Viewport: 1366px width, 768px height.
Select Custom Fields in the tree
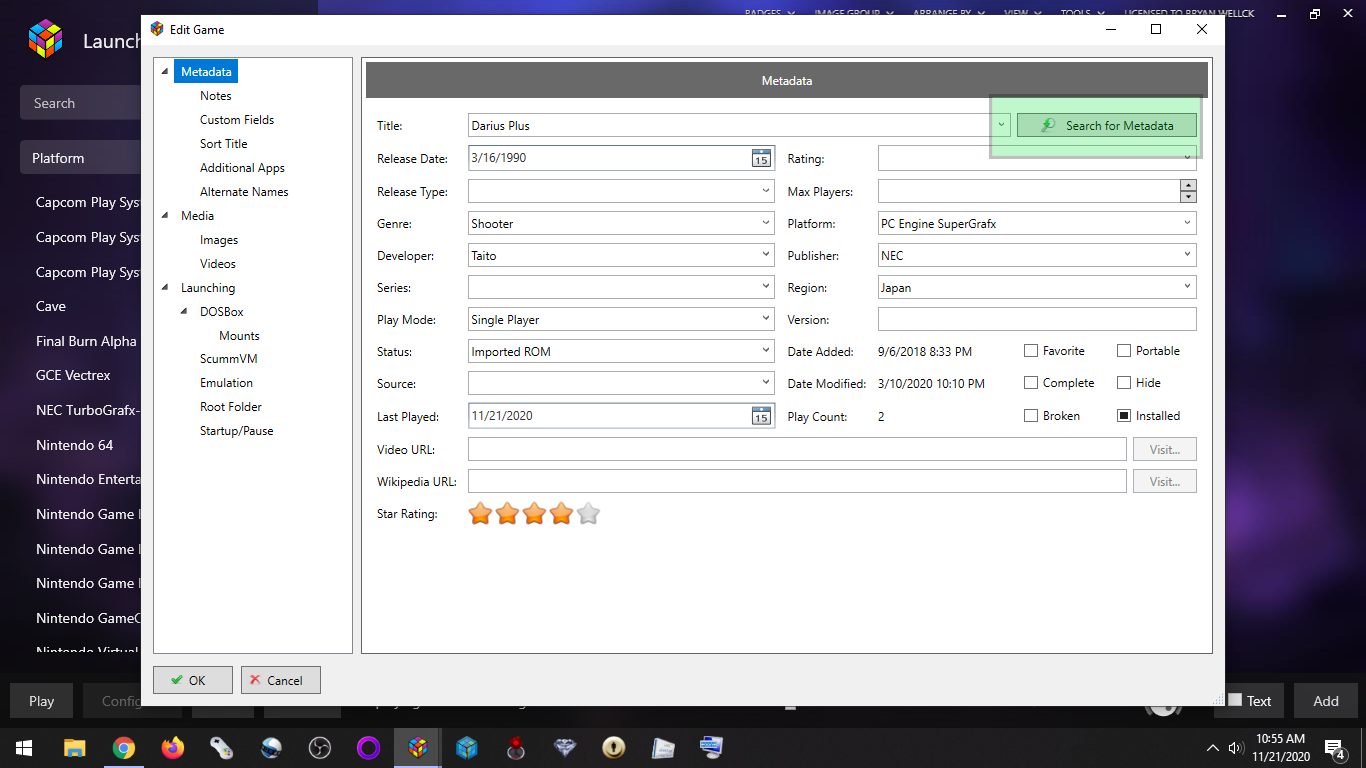point(237,120)
